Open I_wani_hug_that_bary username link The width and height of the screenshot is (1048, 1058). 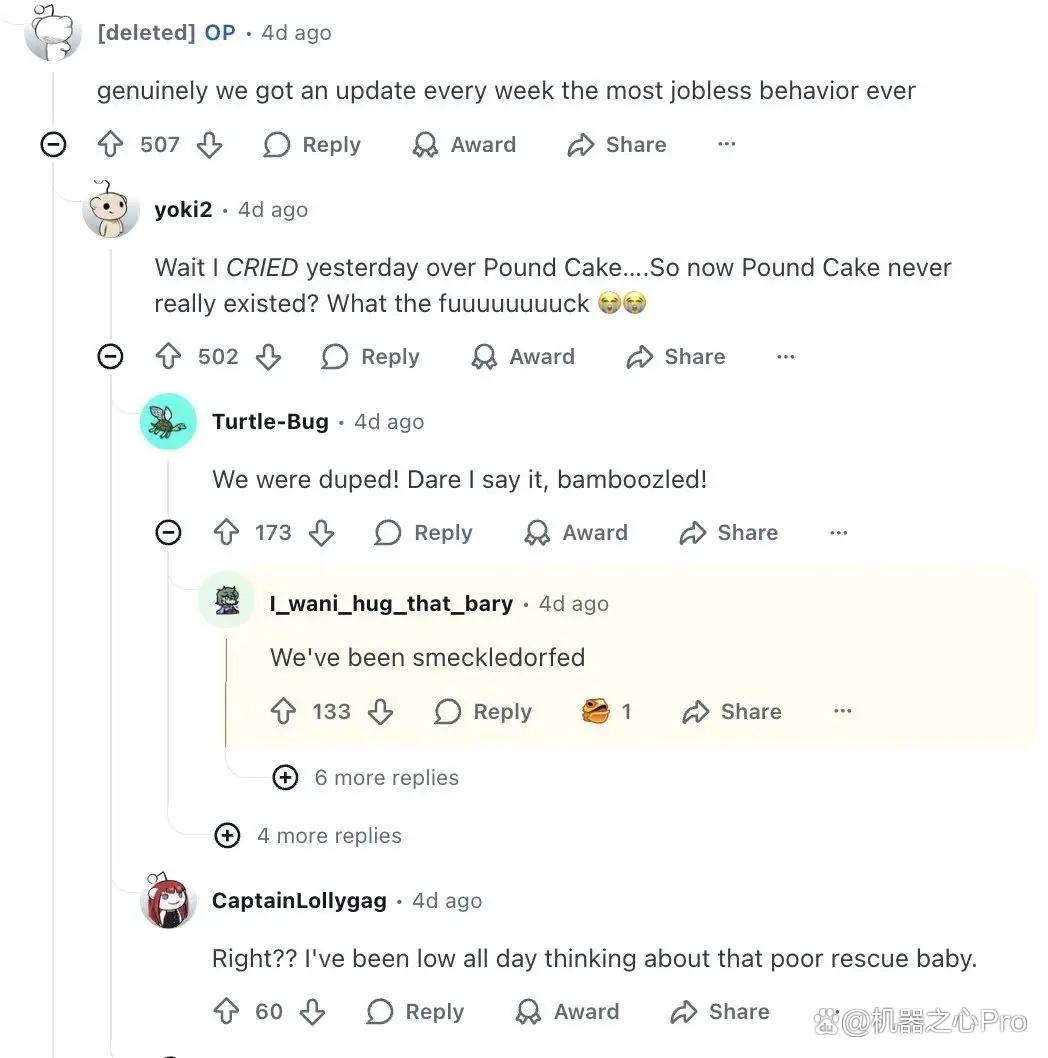391,603
